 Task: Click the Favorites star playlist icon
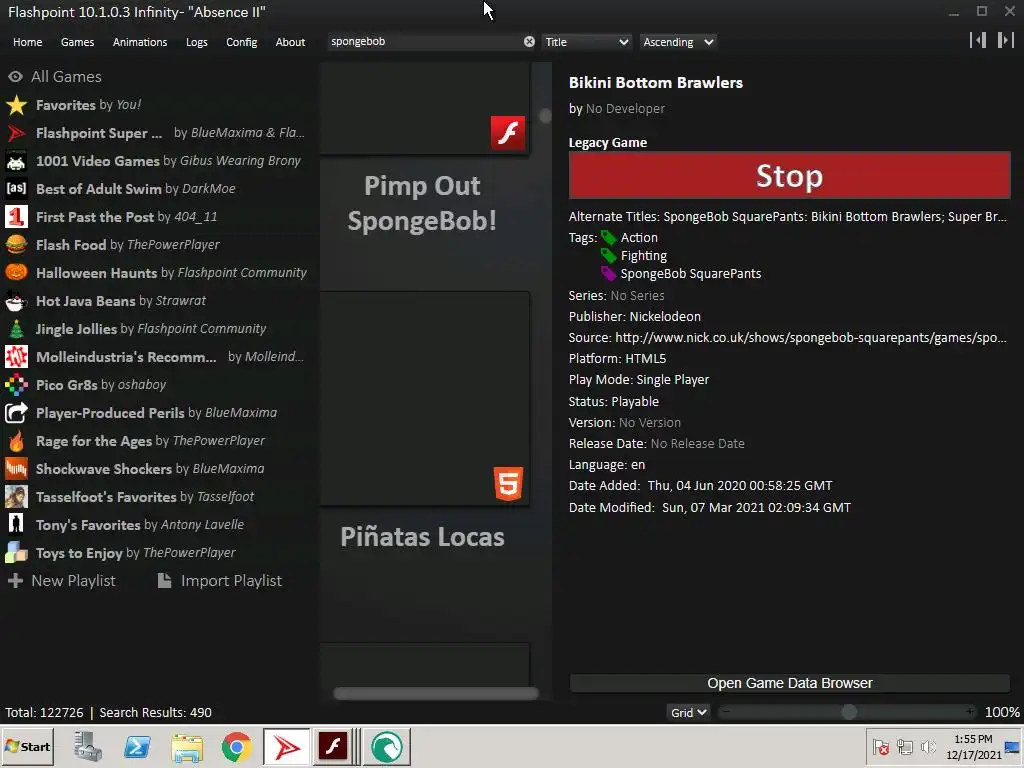16,105
